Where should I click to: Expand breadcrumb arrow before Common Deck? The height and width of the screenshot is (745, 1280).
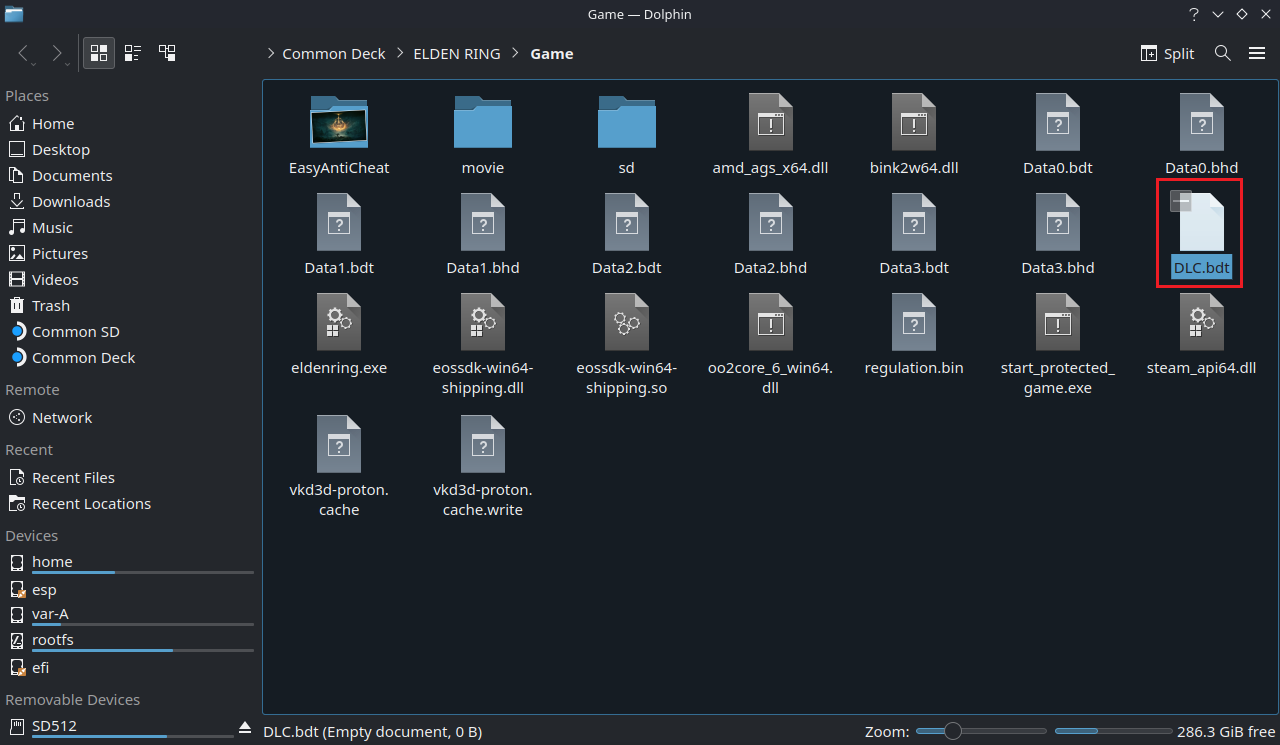pos(271,54)
